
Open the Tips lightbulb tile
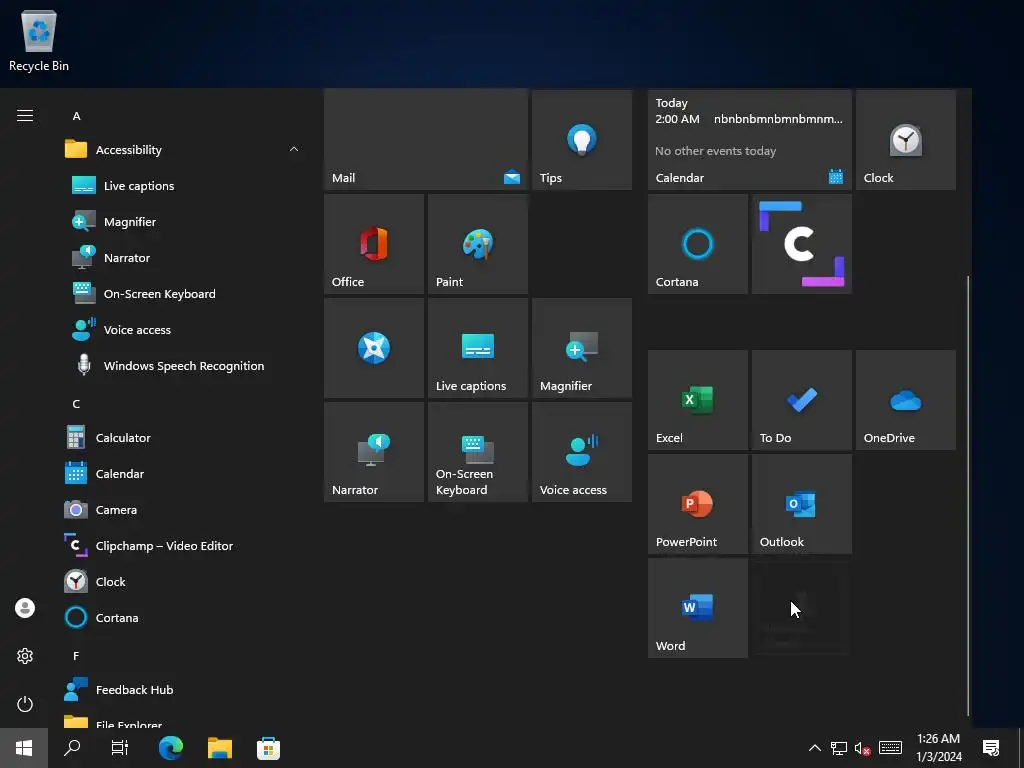pyautogui.click(x=582, y=140)
